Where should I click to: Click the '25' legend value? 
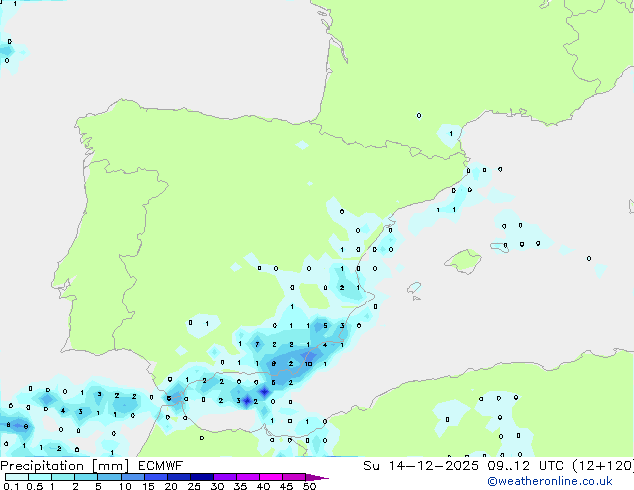pyautogui.click(x=194, y=486)
